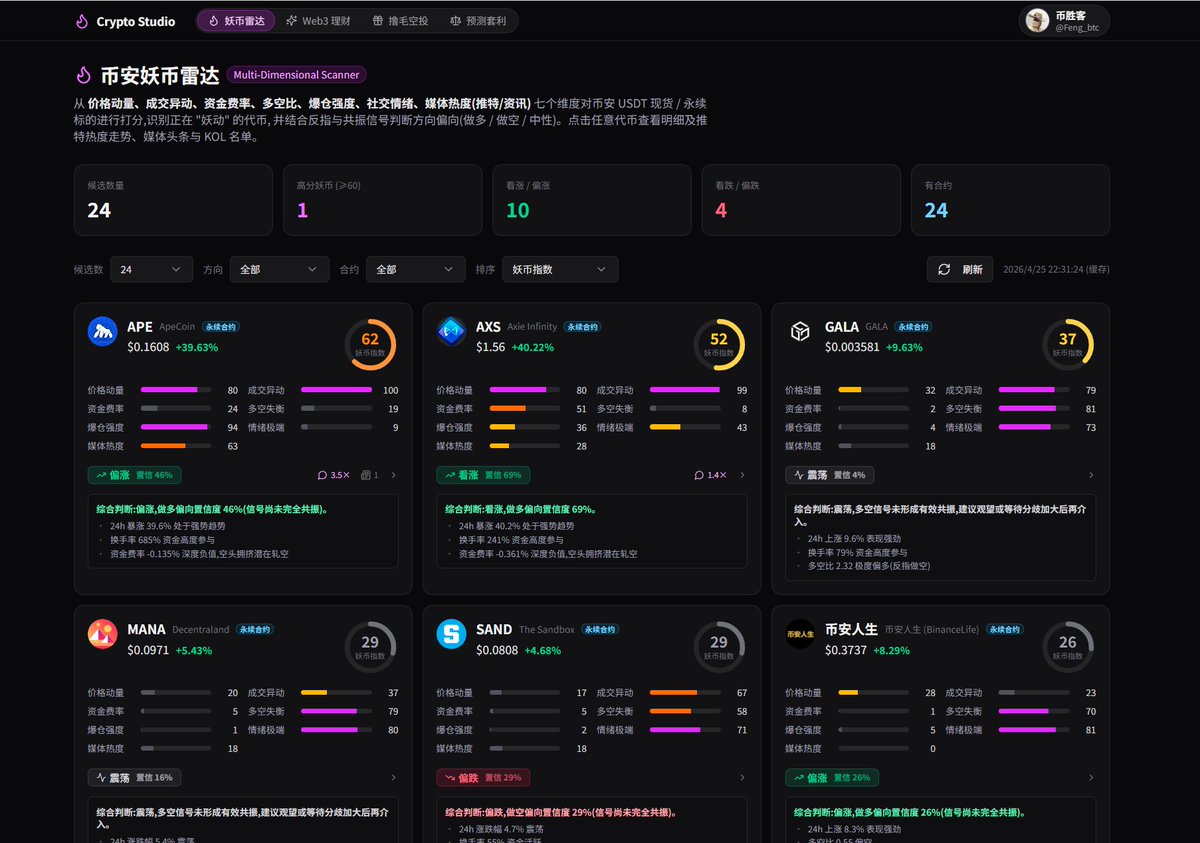Expand 币安人生 card details chevron
Viewport: 1200px width, 843px height.
[1091, 778]
